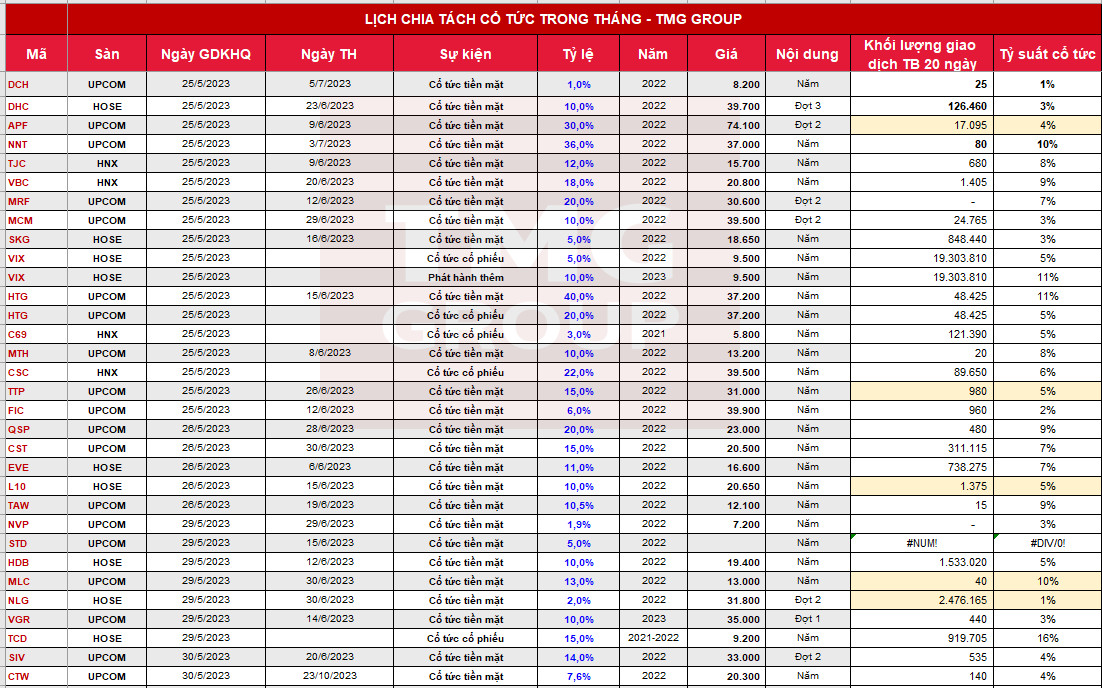This screenshot has height=688, width=1102.
Task: Select stock code cell 'SKG'
Action: pos(37,240)
